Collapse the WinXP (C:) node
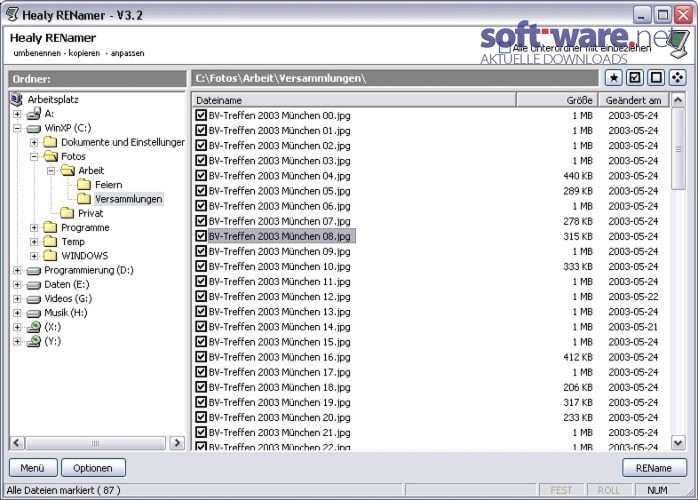Viewport: 698px width, 500px height. [17, 128]
